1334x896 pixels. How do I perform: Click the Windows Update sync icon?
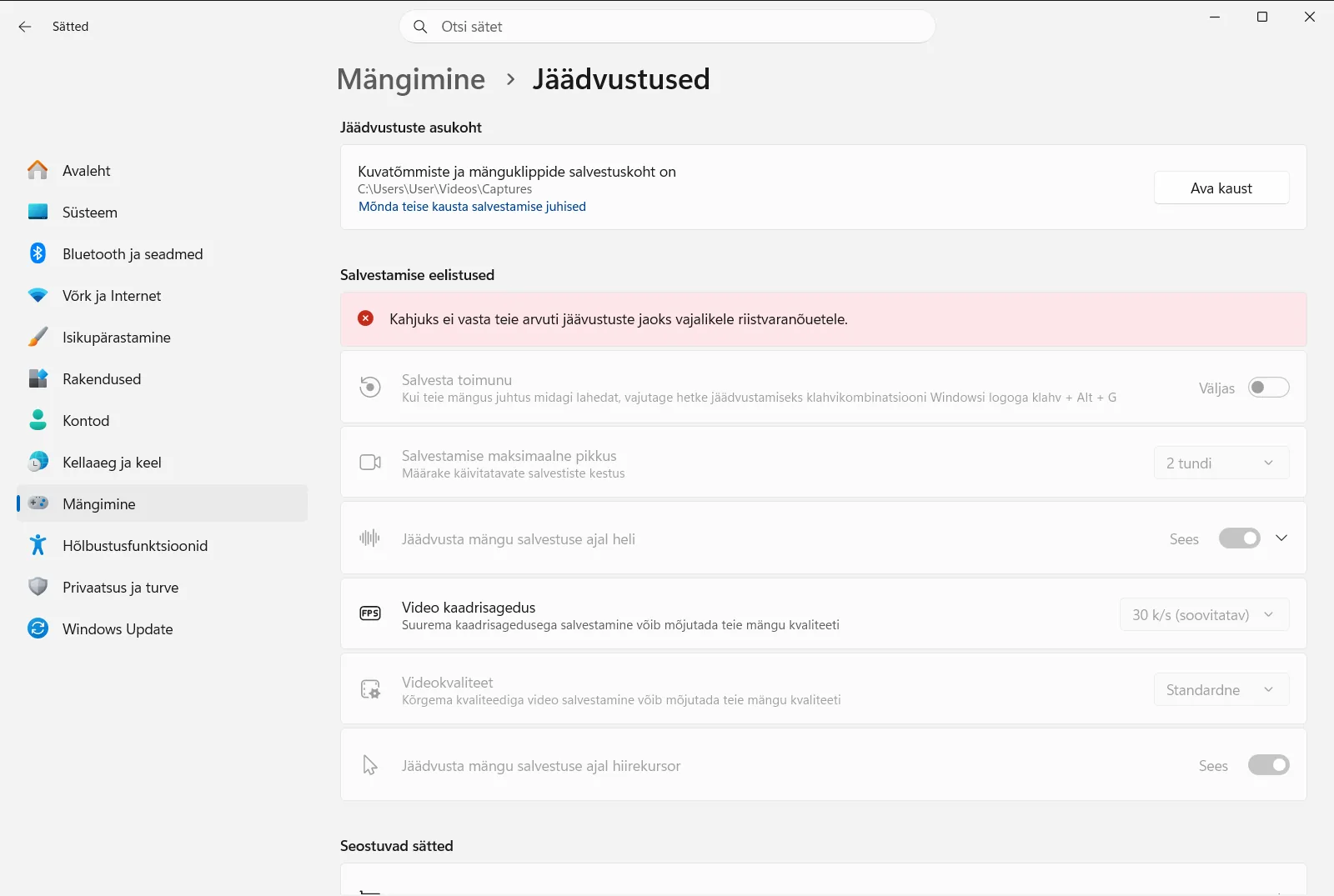coord(38,628)
